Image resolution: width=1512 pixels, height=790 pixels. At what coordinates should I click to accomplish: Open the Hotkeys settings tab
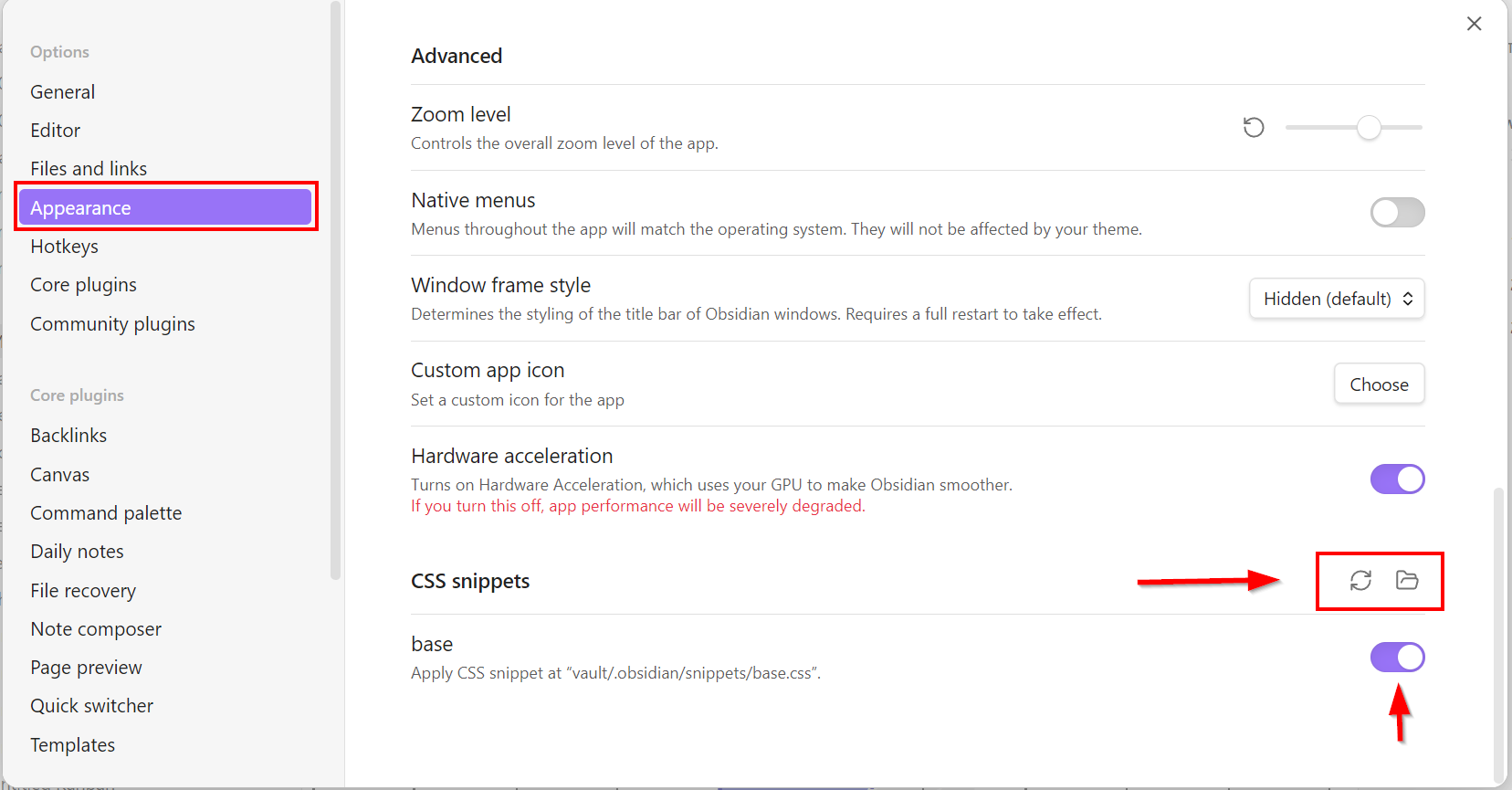click(64, 247)
